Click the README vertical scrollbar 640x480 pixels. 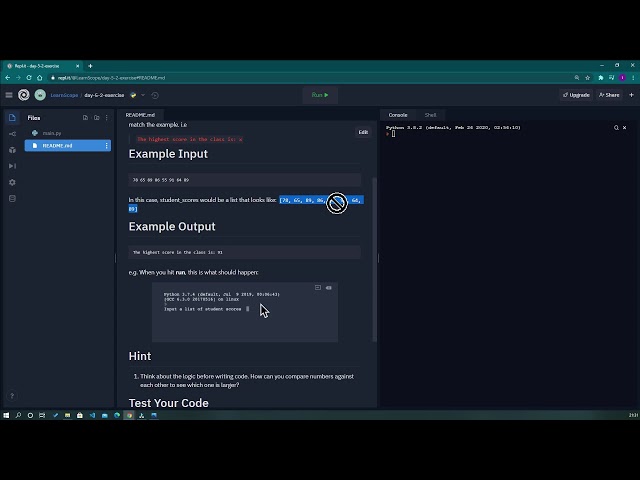point(374,259)
